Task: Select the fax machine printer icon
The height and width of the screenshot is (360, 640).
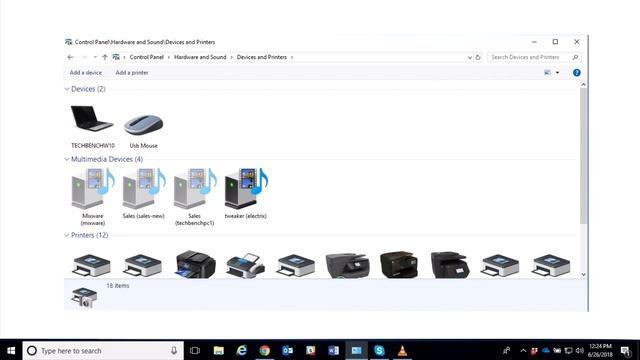Action: [x=245, y=265]
